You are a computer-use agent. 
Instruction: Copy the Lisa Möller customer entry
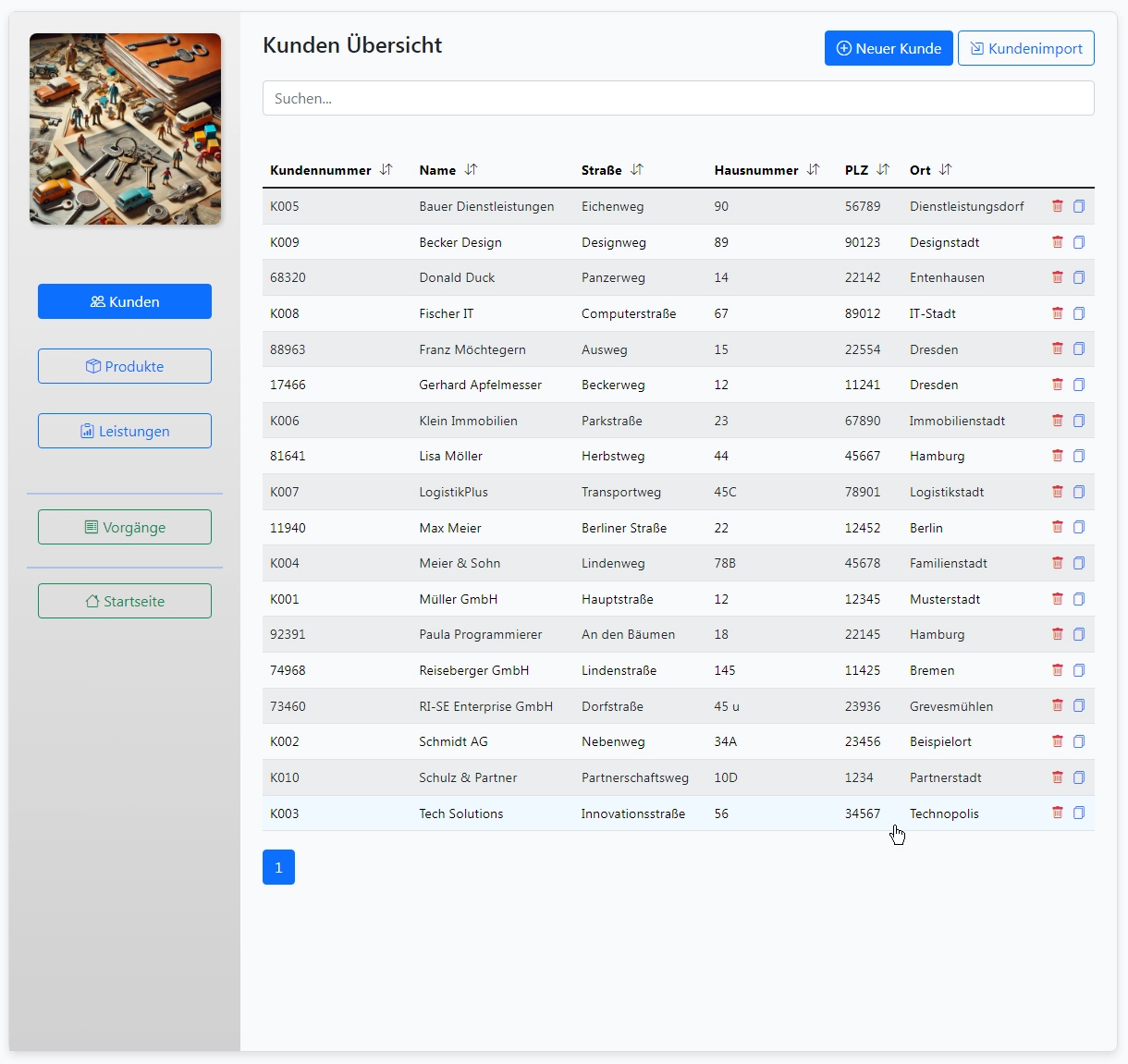tap(1078, 456)
